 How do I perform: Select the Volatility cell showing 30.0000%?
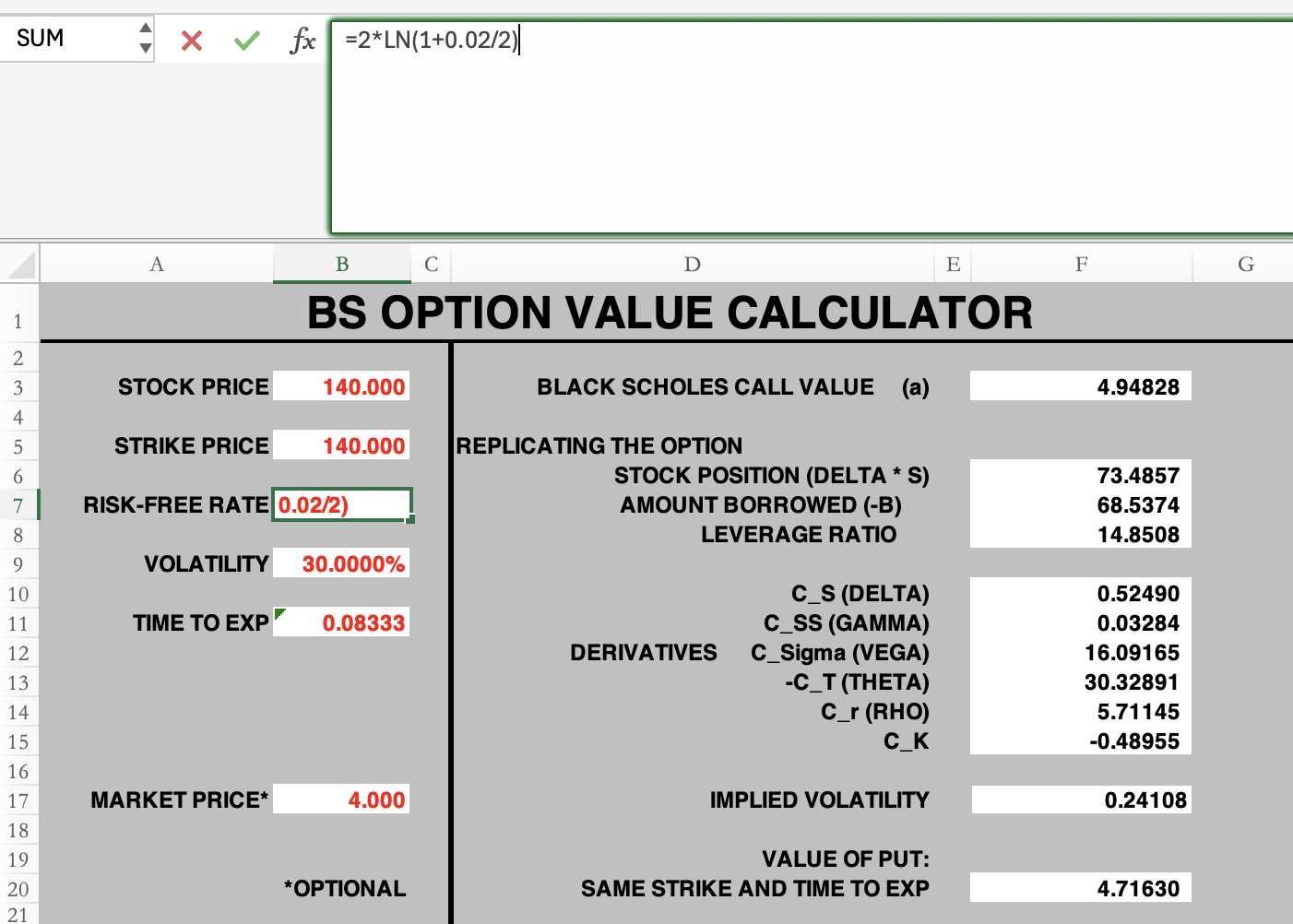coord(341,563)
